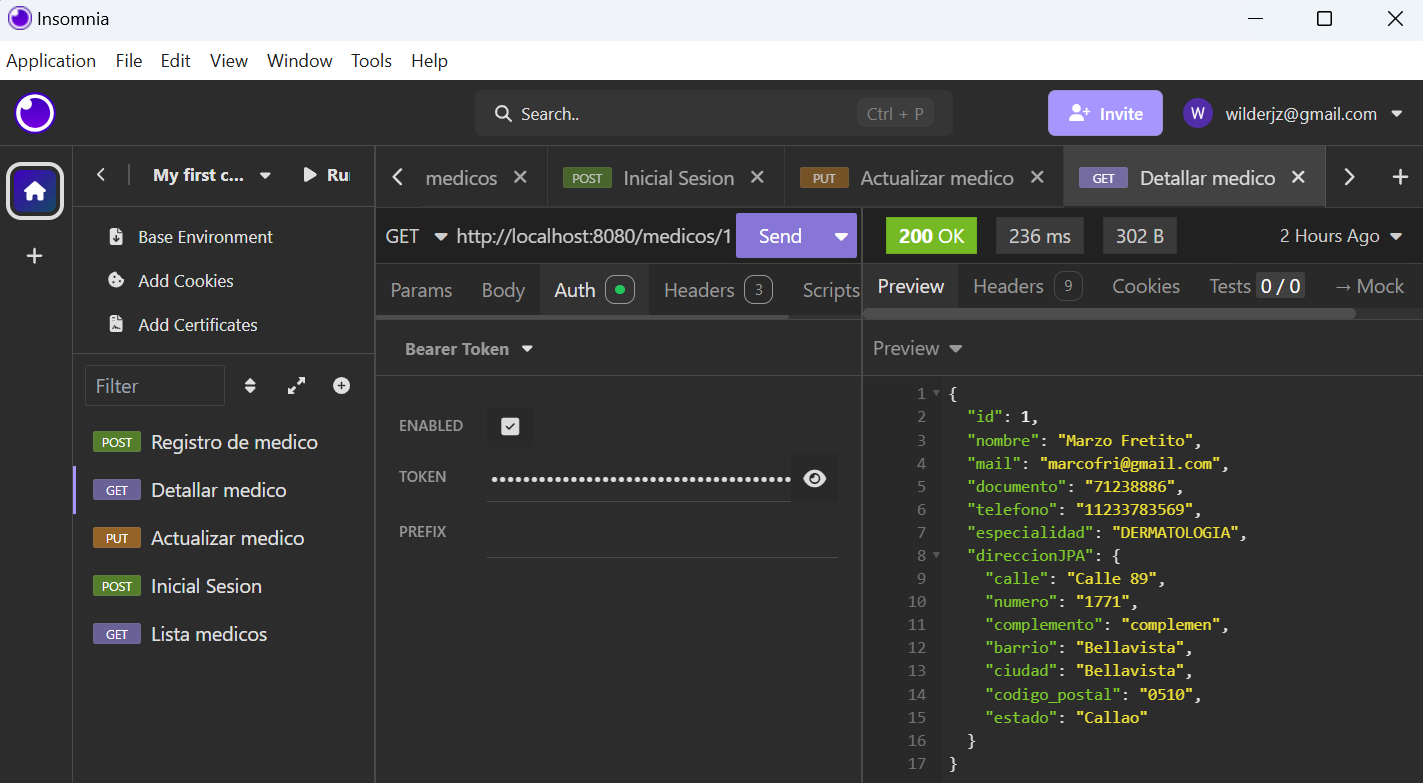Open the Body tab
This screenshot has width=1423, height=783.
pyautogui.click(x=503, y=290)
